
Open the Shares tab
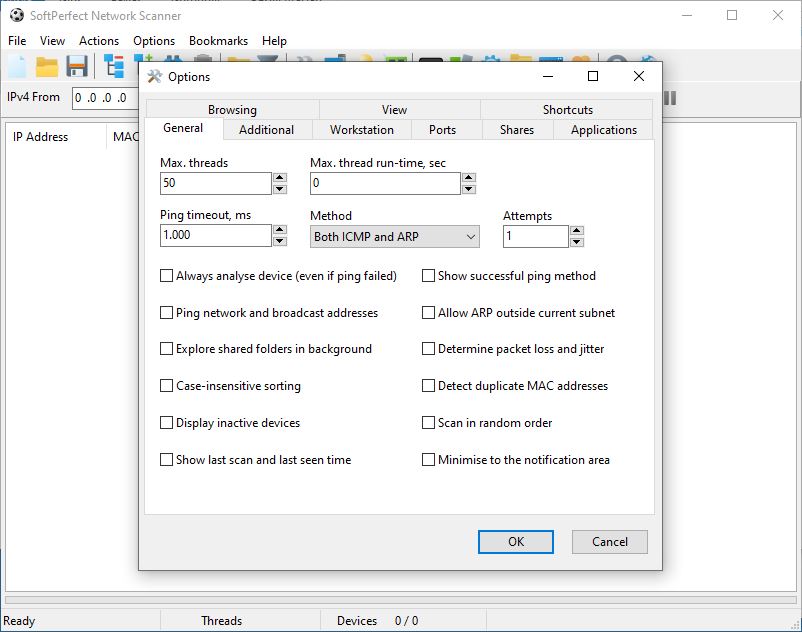click(x=517, y=130)
